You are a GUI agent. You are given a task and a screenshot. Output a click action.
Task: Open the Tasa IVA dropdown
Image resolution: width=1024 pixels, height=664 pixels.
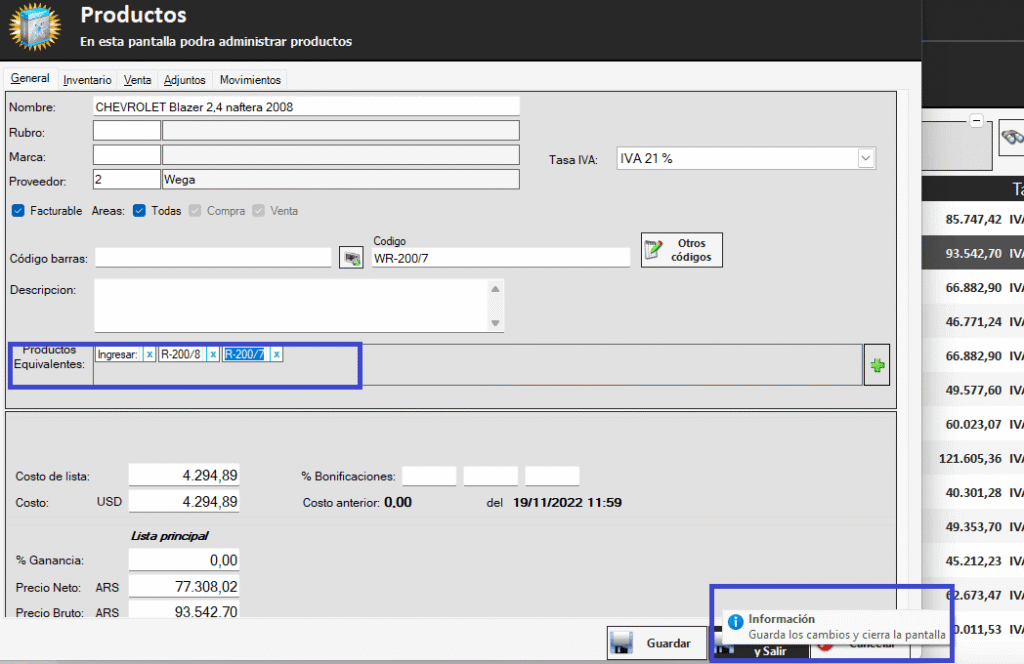click(x=865, y=158)
